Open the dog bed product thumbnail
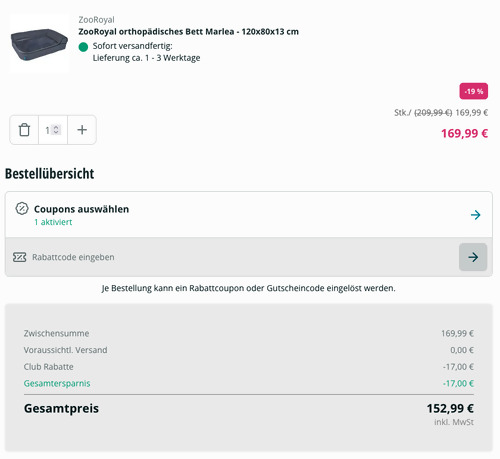Screen dimensions: 500x459 click(x=39, y=43)
